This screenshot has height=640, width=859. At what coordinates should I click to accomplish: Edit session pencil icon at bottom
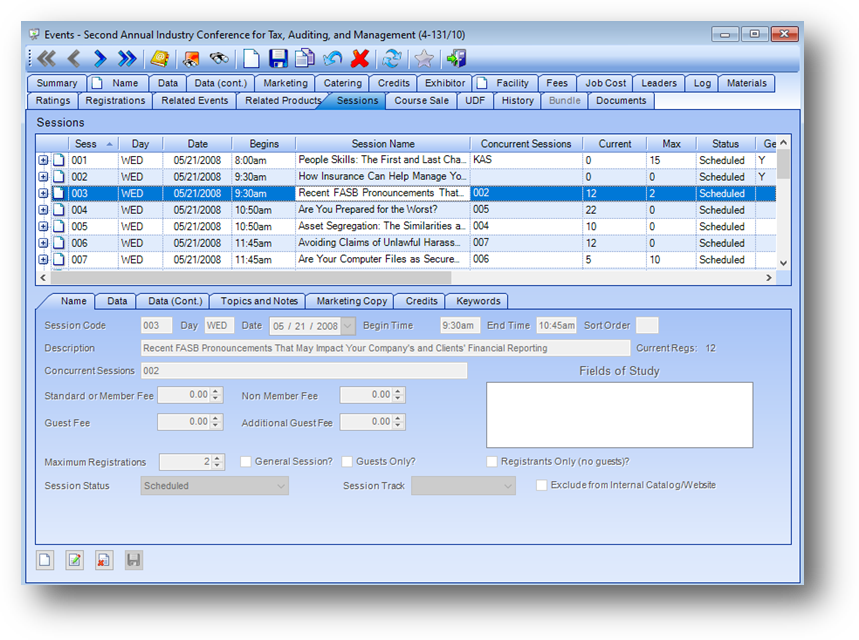coord(75,560)
